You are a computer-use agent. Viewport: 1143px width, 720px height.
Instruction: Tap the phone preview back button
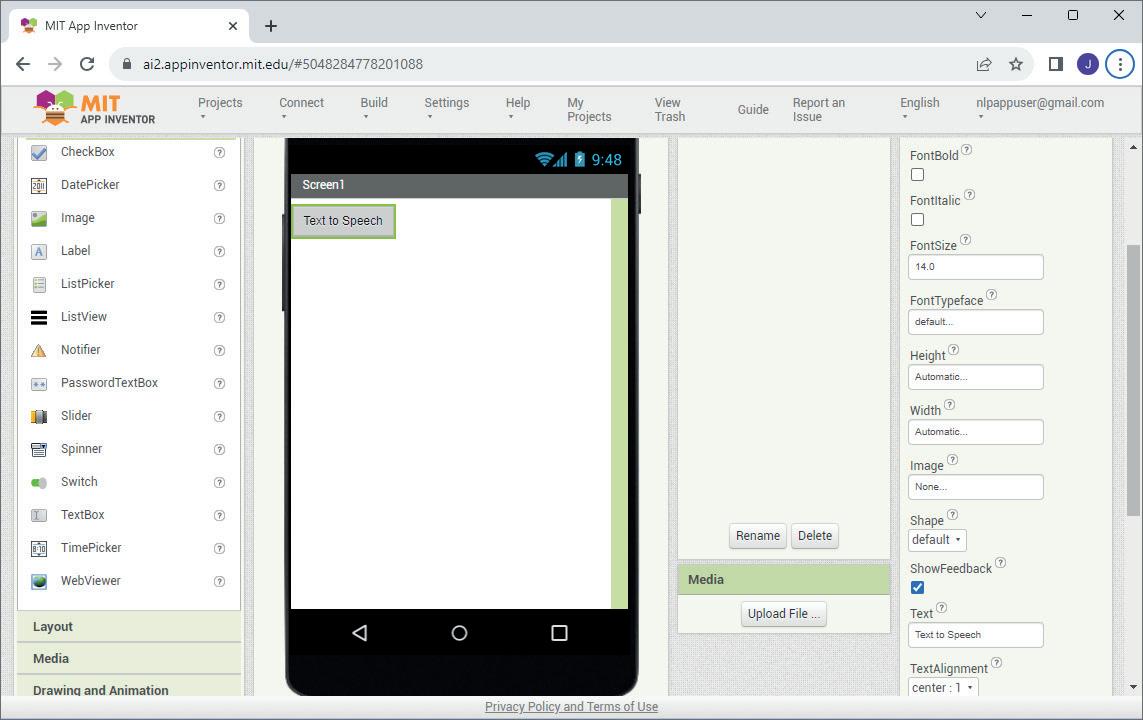359,633
